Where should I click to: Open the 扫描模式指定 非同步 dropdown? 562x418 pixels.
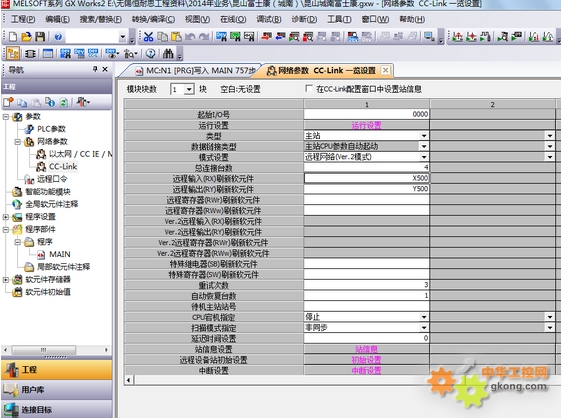[x=424, y=328]
